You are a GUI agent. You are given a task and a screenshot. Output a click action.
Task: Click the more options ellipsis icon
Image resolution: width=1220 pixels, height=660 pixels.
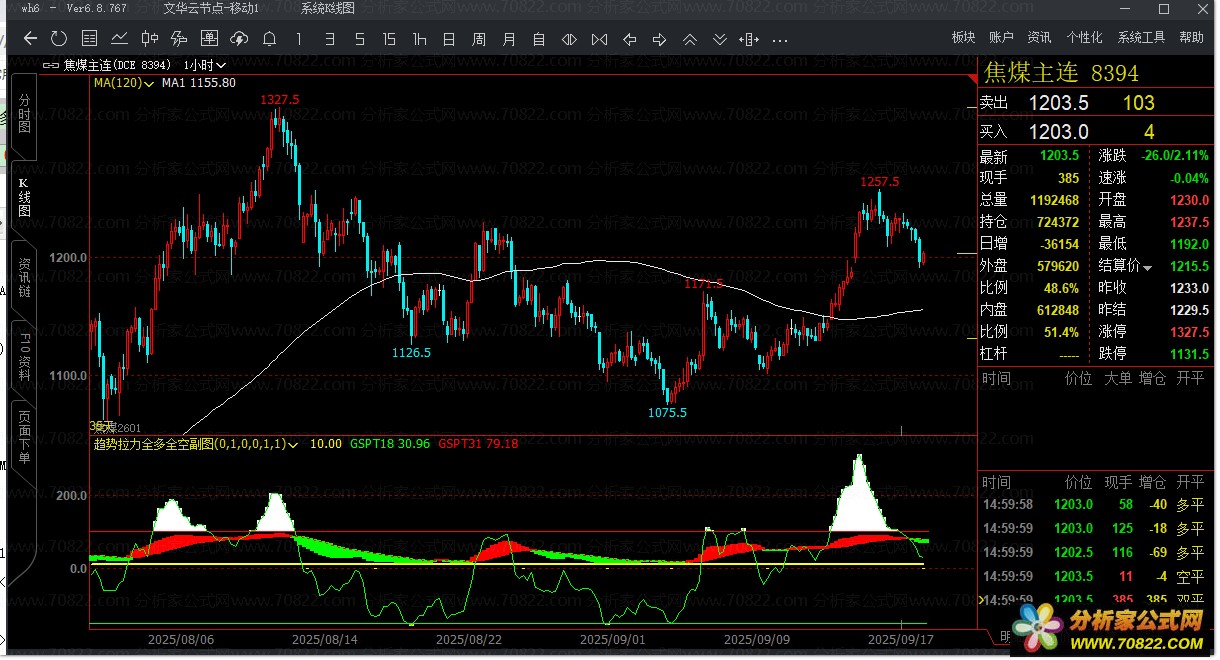point(779,40)
